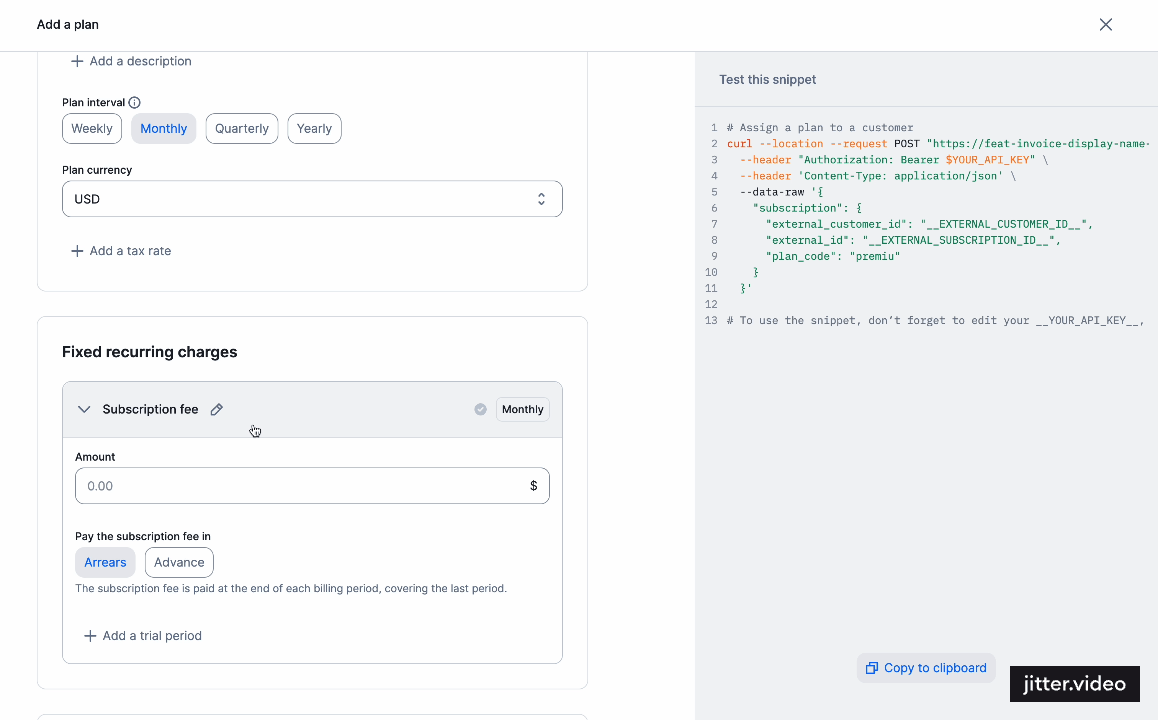Screen dimensions: 1158x720
Task: Close the Add a plan dialog
Action: coord(1106,24)
